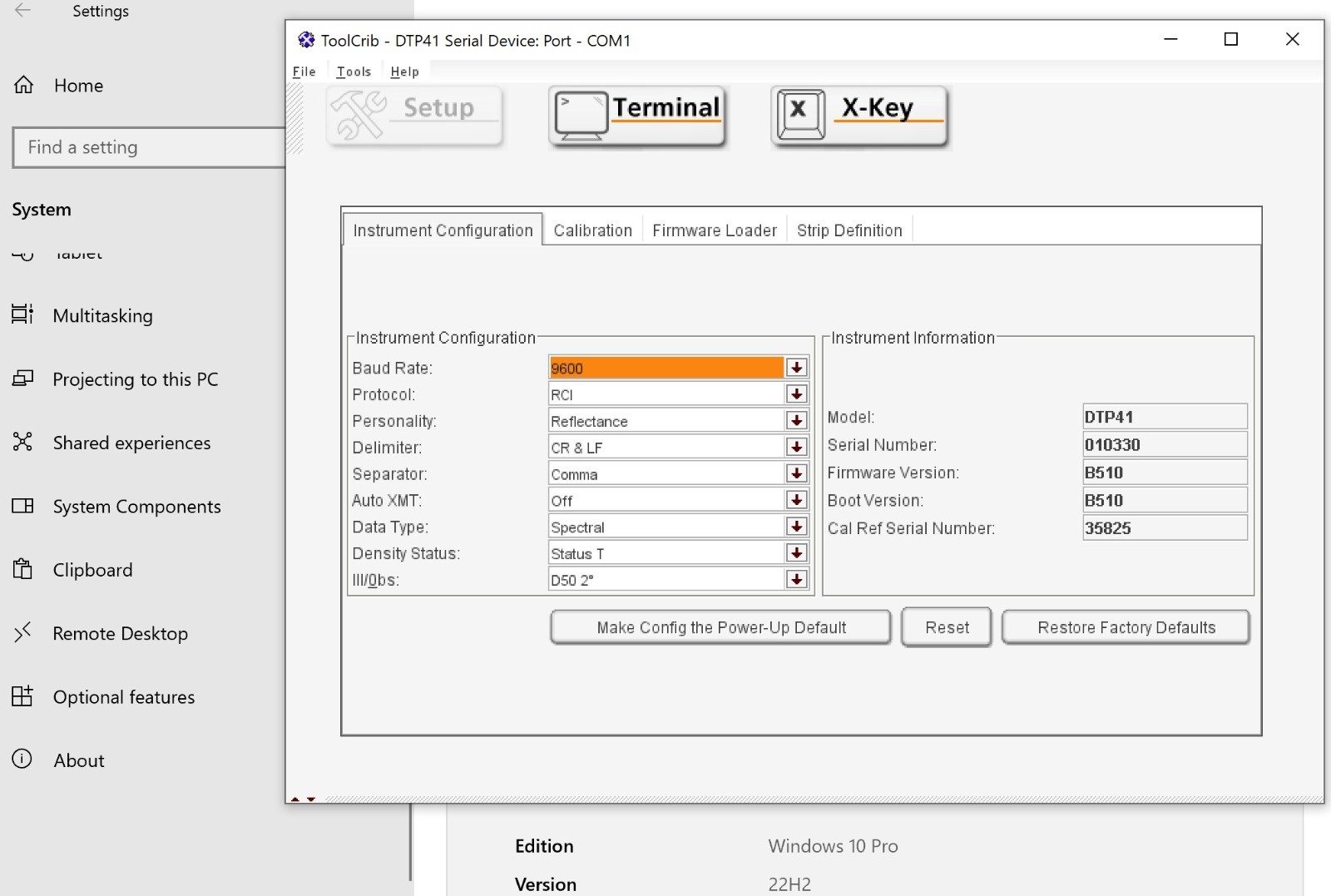
Task: Open System Components settings
Action: [x=137, y=507]
